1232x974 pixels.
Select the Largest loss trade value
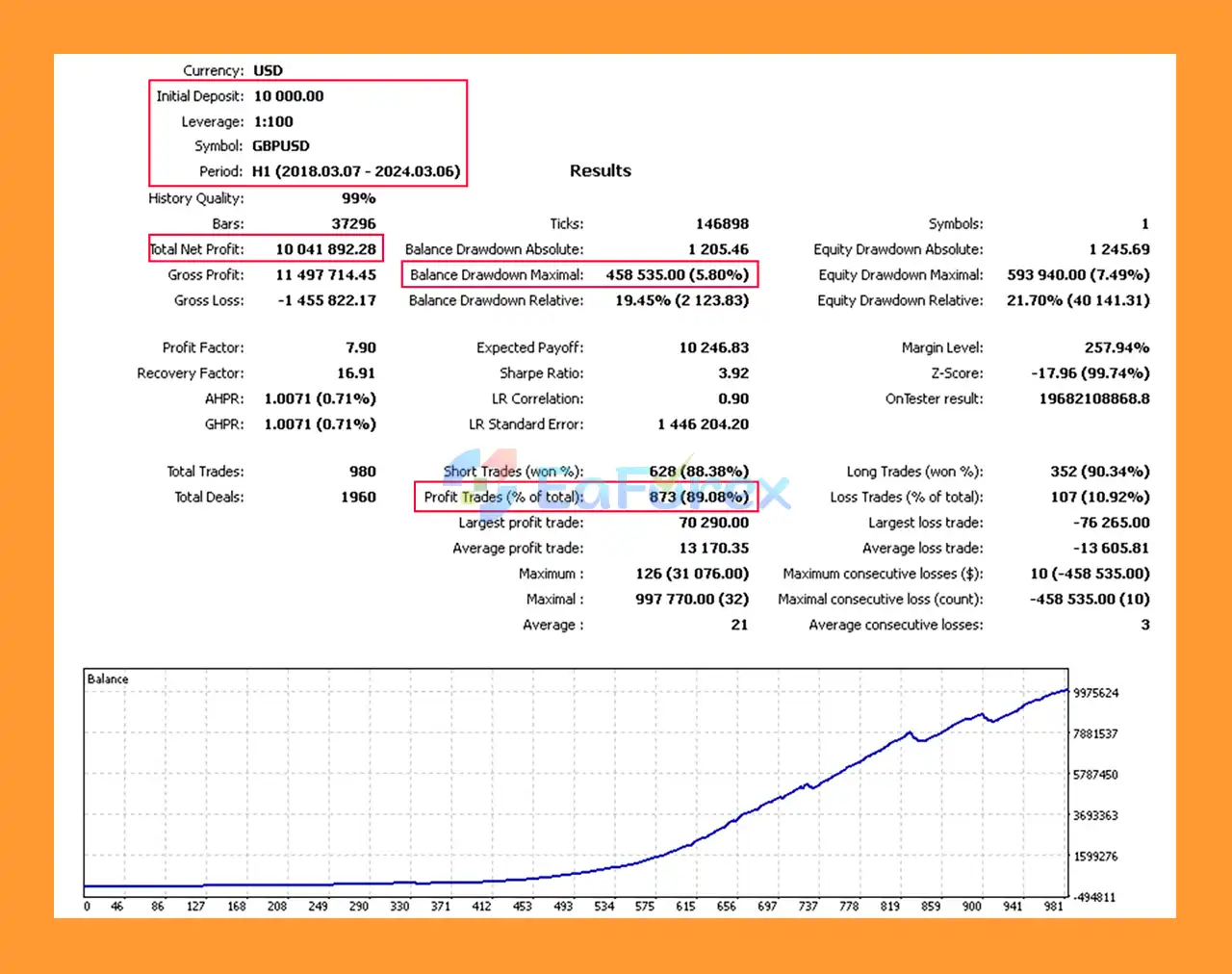click(x=1111, y=523)
